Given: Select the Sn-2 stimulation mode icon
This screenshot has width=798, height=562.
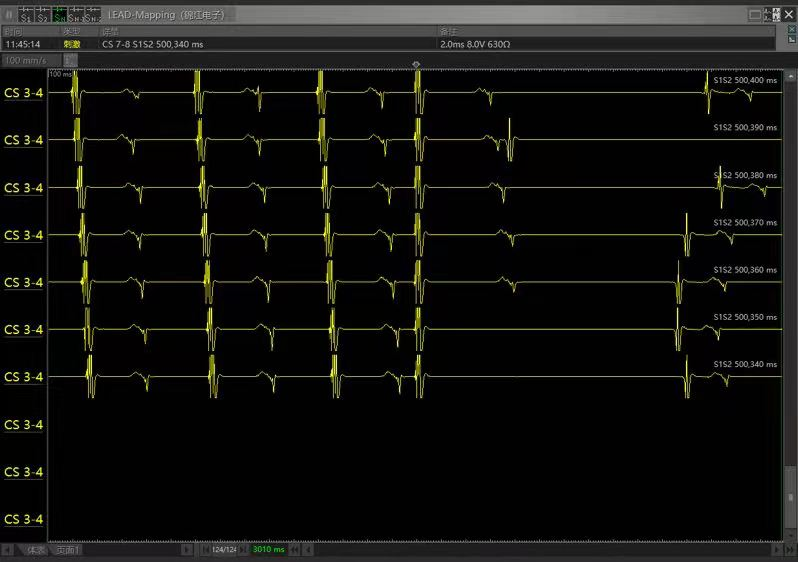Looking at the screenshot, I should coord(92,15).
